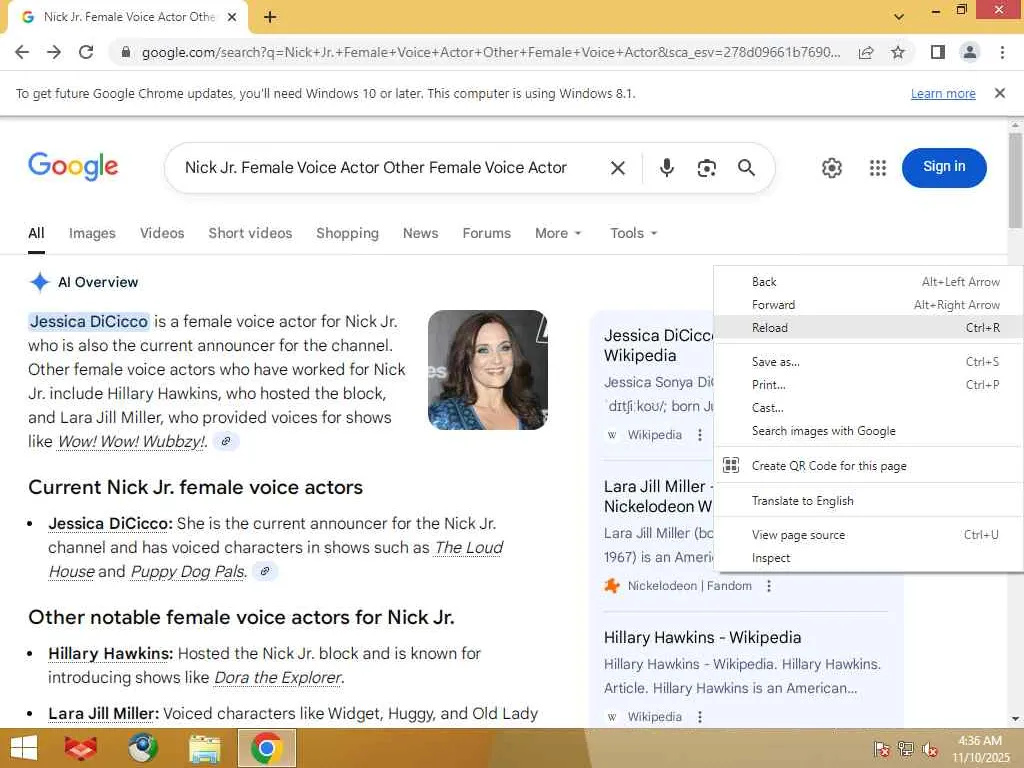Viewport: 1024px width, 768px height.
Task: Click link icon after Wow! Wow! Wubbzy! text
Action: click(226, 441)
